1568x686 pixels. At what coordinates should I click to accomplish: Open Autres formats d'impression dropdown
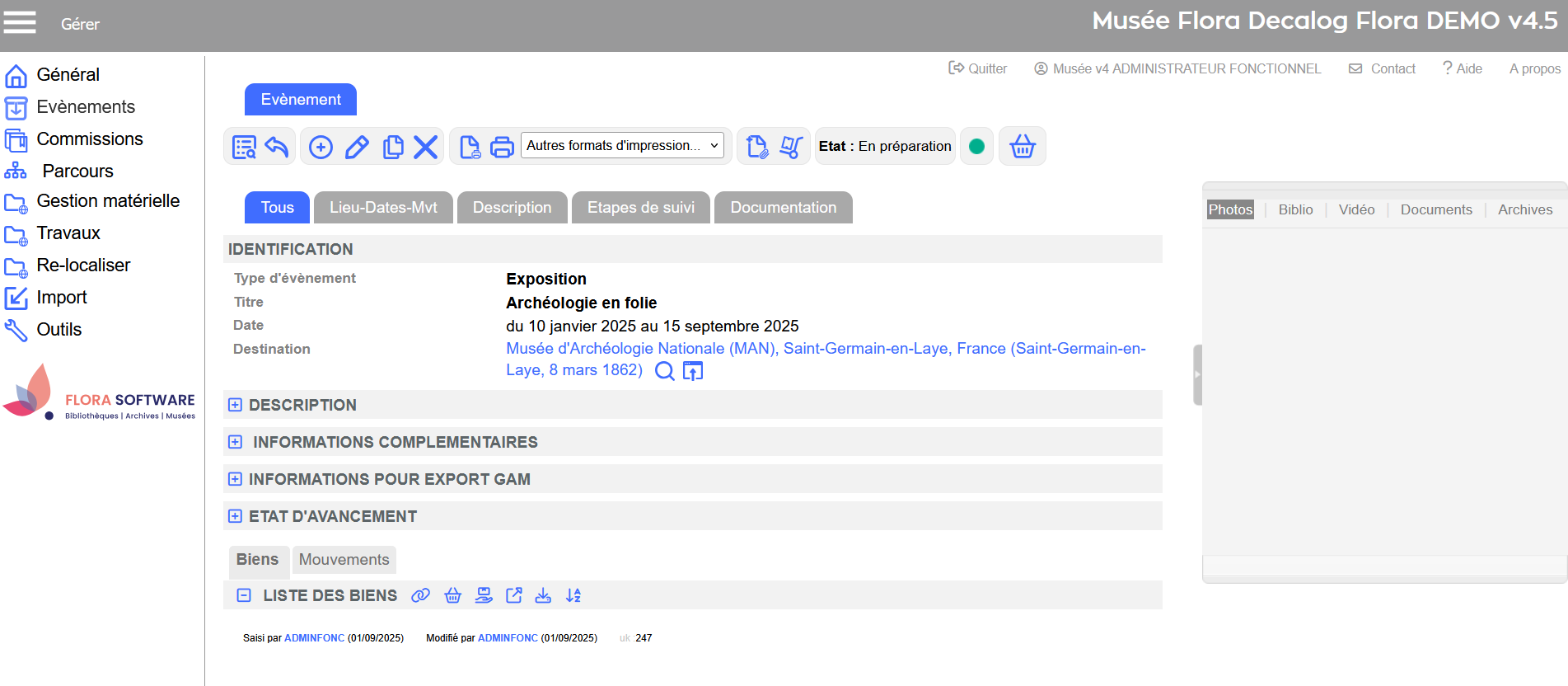pyautogui.click(x=622, y=145)
